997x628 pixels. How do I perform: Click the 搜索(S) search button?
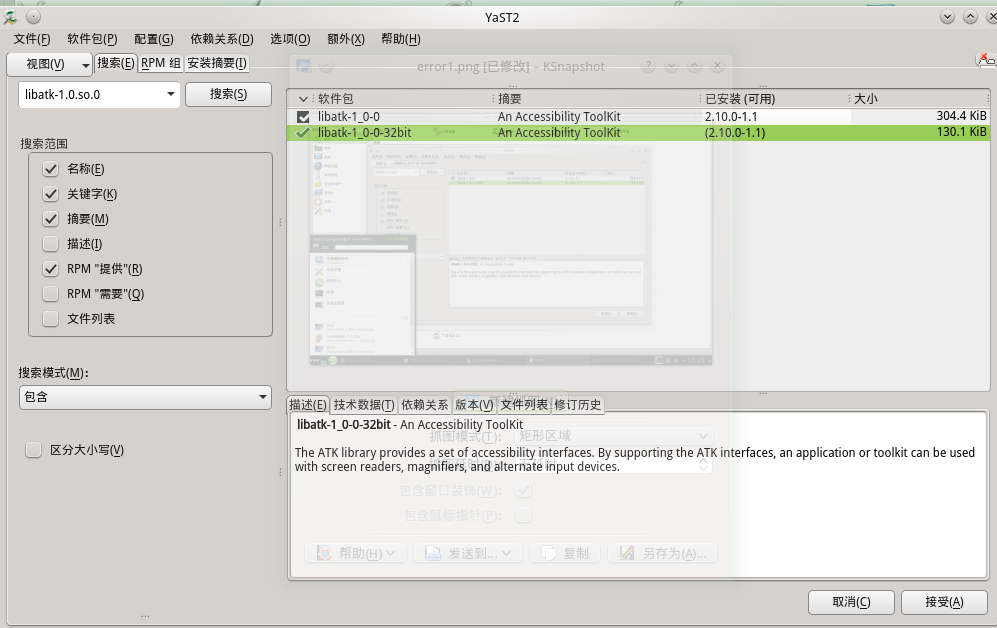tap(228, 95)
